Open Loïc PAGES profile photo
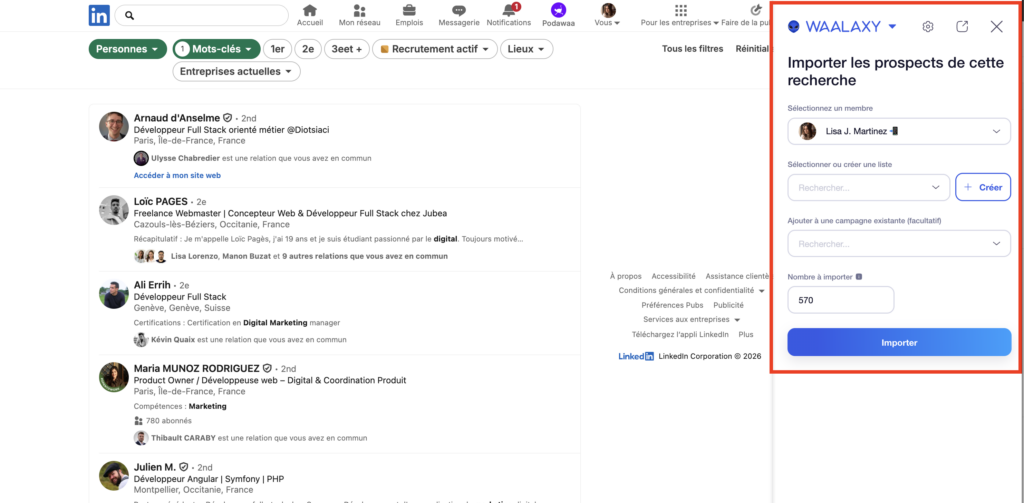 pos(114,210)
